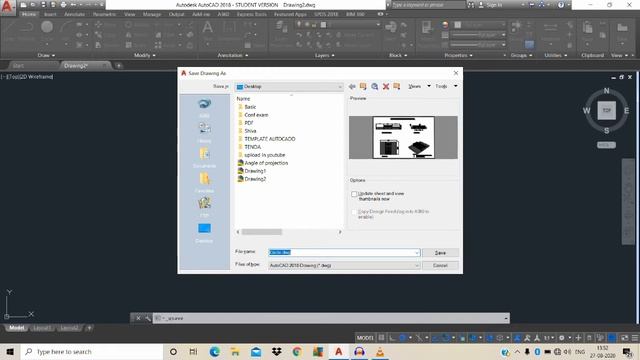The width and height of the screenshot is (640, 360).
Task: Toggle grid display in status bar
Action: pyautogui.click(x=381, y=338)
